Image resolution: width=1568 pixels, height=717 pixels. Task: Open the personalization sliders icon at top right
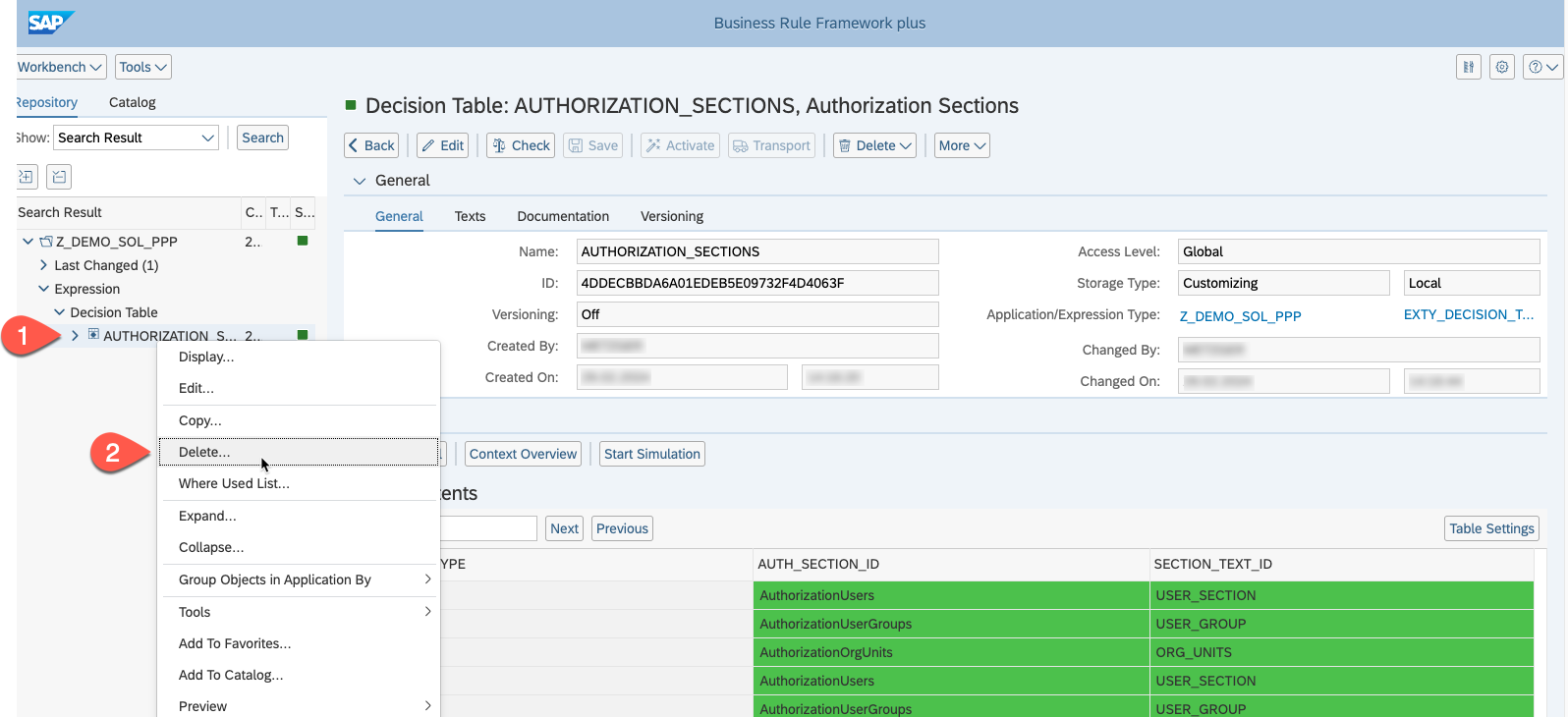[1468, 67]
